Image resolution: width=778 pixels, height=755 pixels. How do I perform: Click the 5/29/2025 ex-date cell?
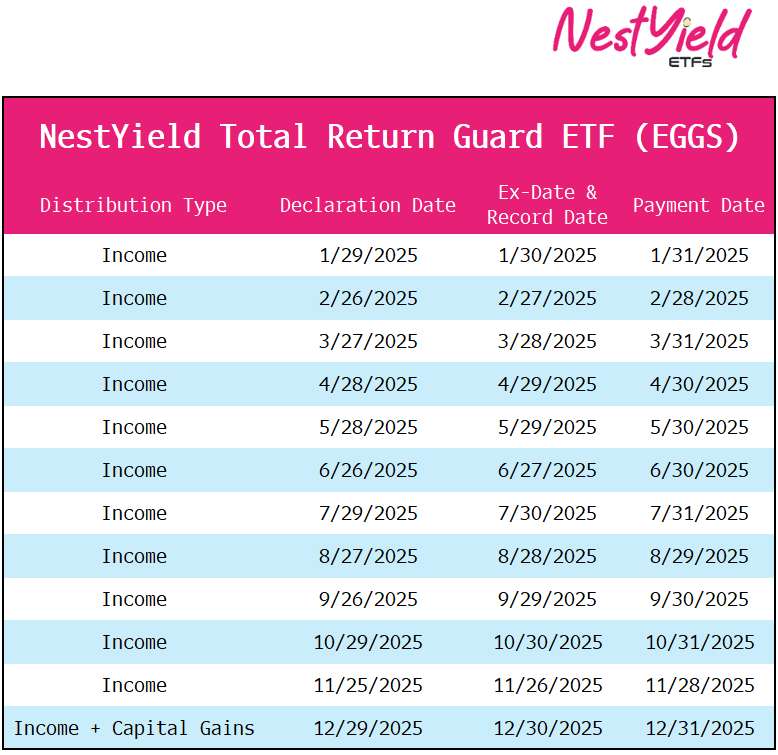(x=547, y=427)
